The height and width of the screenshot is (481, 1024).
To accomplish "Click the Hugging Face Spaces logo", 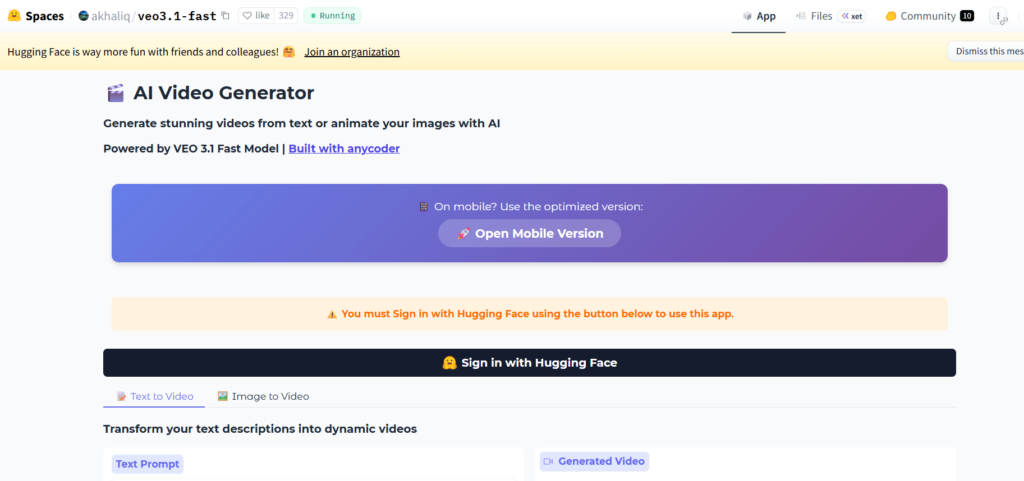I will 14,16.
